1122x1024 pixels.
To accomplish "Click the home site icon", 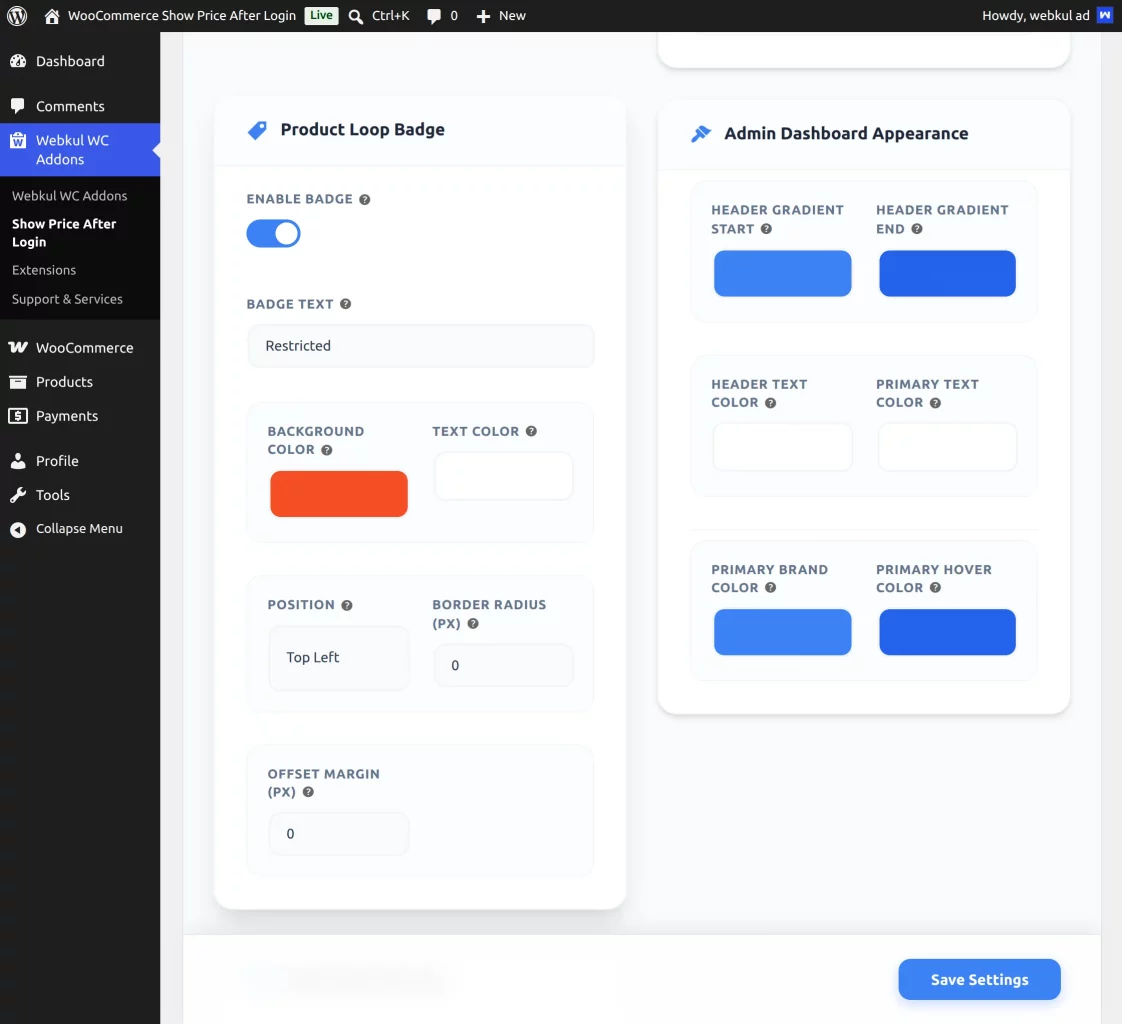I will pyautogui.click(x=52, y=16).
